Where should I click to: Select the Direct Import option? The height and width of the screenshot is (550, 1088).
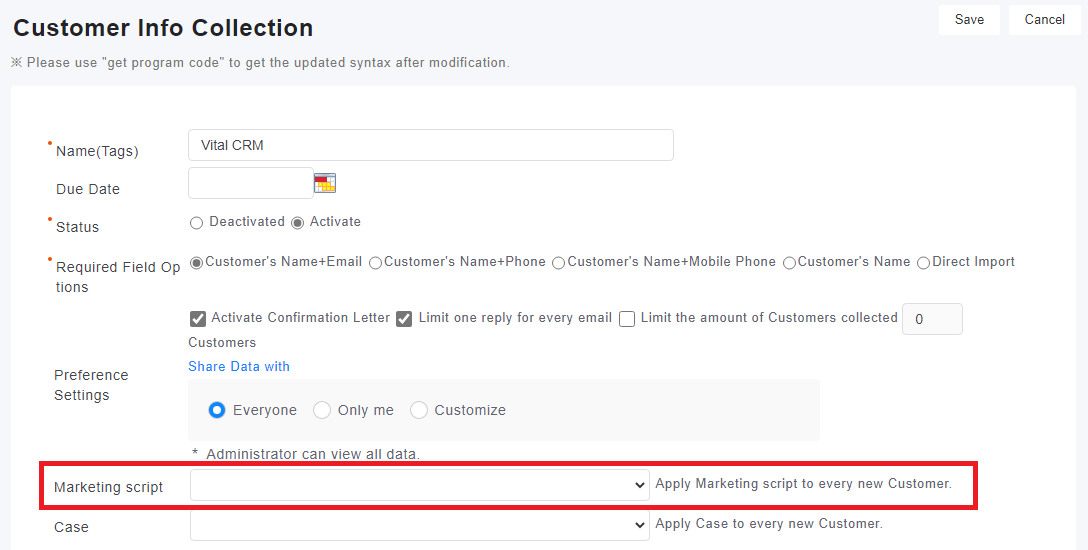click(923, 263)
